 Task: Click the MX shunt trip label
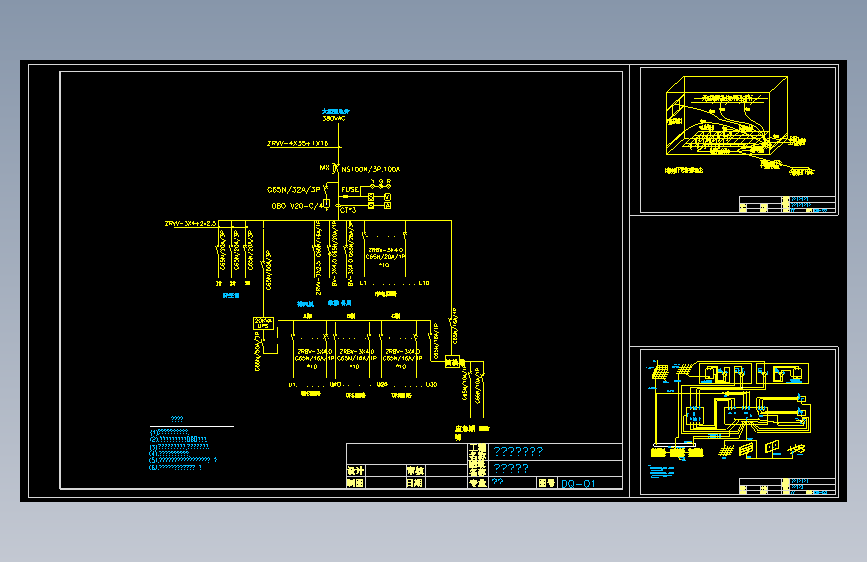pos(325,167)
